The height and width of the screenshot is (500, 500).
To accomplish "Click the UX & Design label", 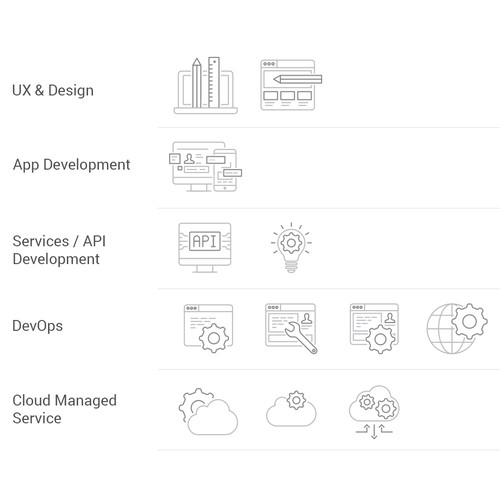I will [x=53, y=91].
